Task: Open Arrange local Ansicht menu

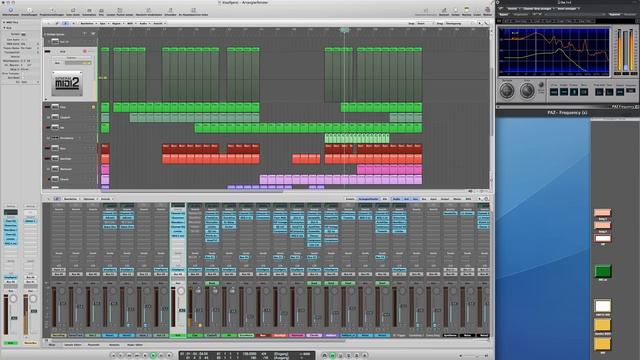Action: (x=158, y=23)
